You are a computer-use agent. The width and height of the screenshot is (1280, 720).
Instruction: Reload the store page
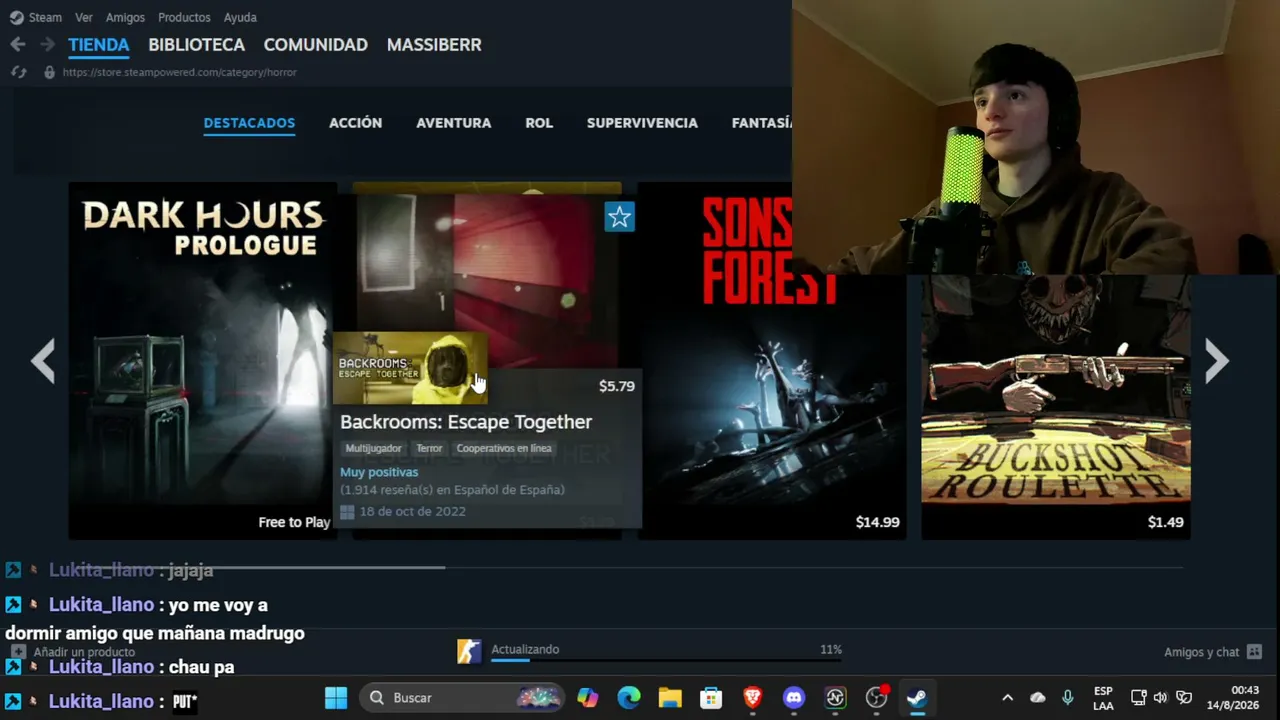17,72
